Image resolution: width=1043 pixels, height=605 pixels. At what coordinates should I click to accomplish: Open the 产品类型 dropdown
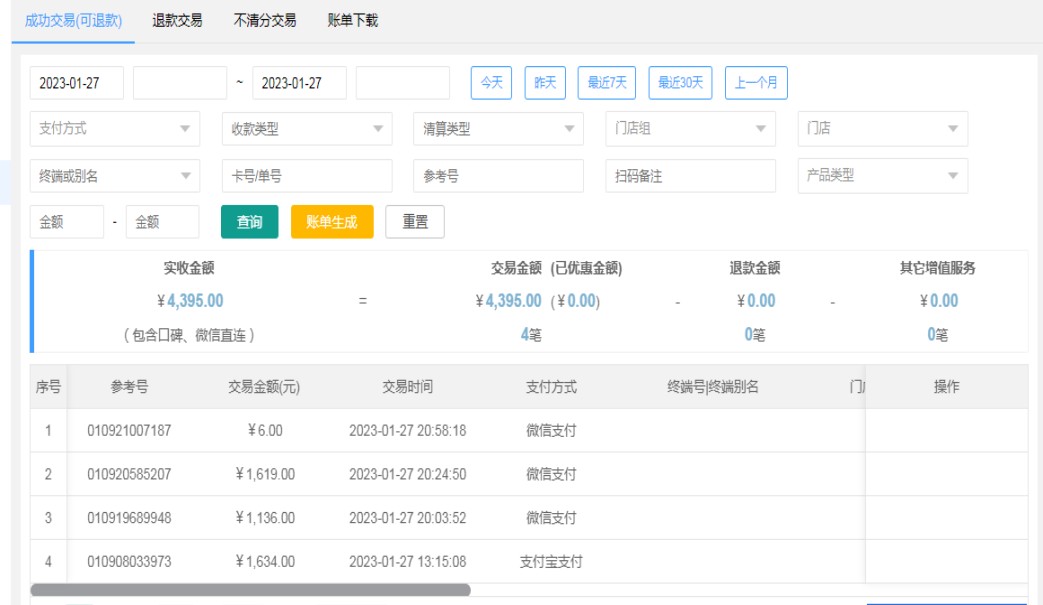tap(882, 176)
